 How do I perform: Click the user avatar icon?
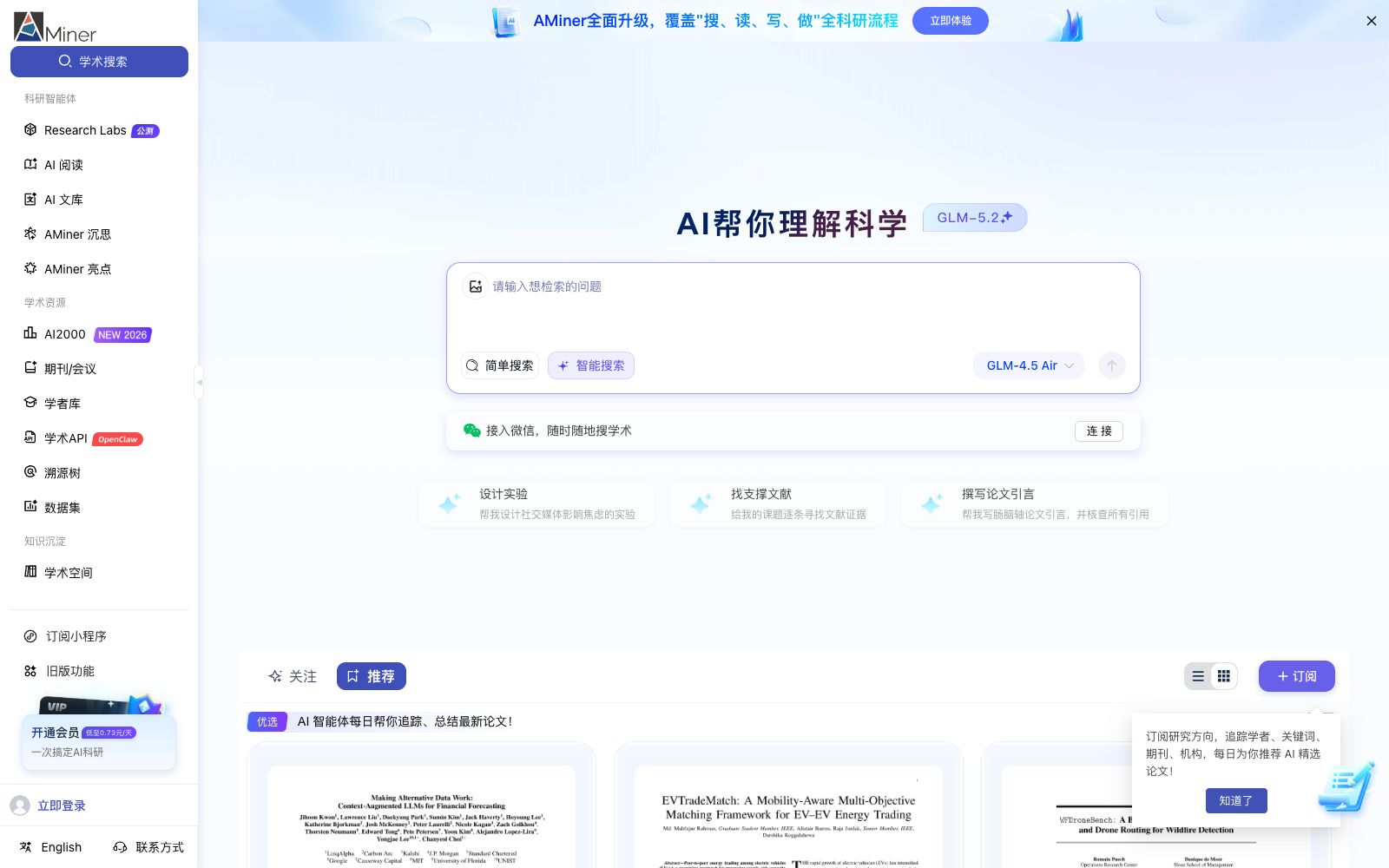click(20, 806)
